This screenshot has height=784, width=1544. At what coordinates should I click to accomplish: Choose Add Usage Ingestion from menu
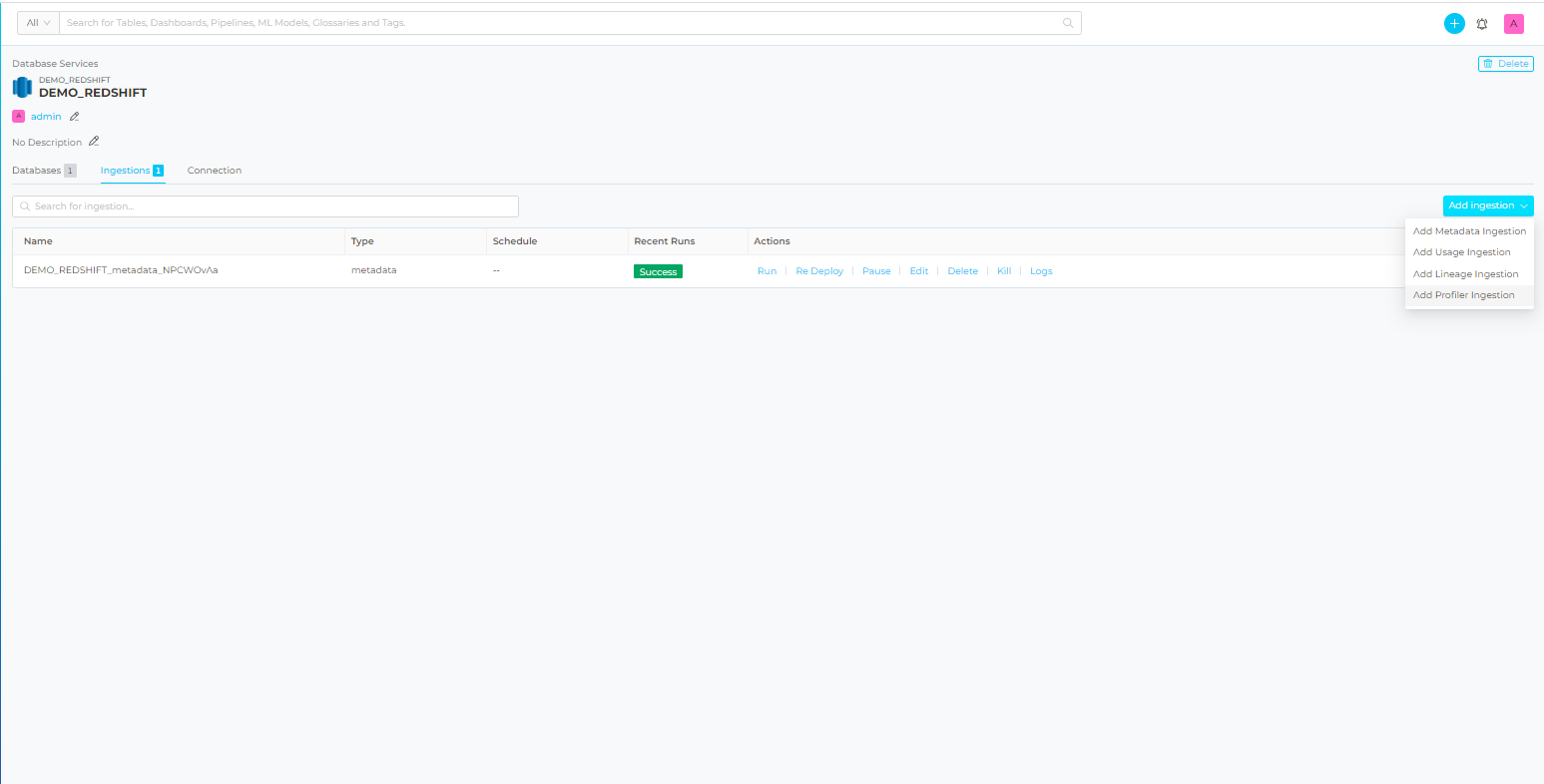1461,252
